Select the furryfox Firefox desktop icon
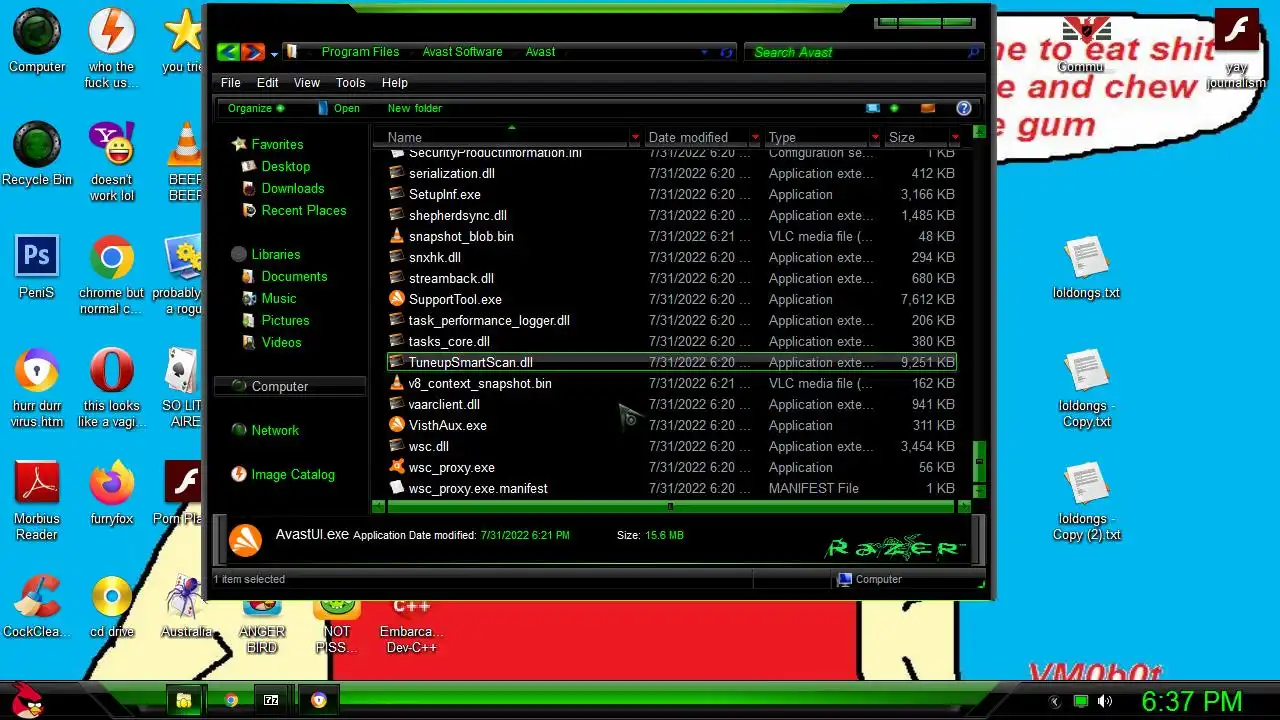This screenshot has height=720, width=1280. [111, 493]
